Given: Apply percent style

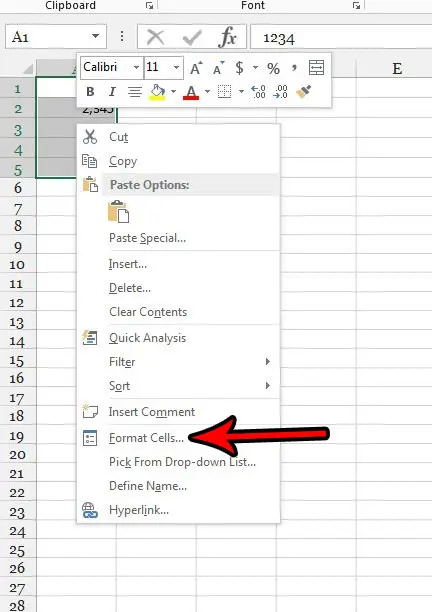Looking at the screenshot, I should coord(273,69).
